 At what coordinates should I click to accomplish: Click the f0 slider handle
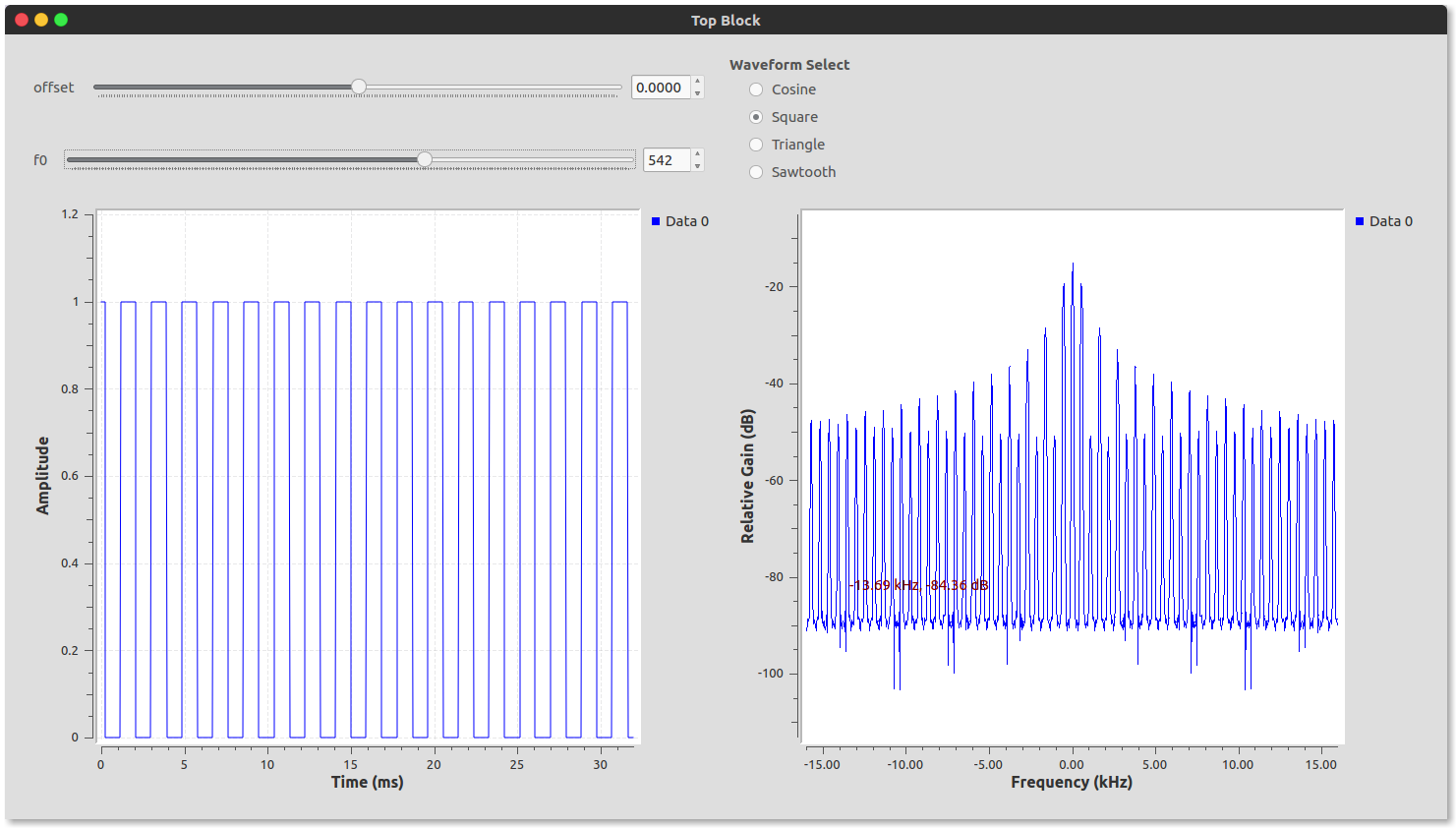pos(425,159)
